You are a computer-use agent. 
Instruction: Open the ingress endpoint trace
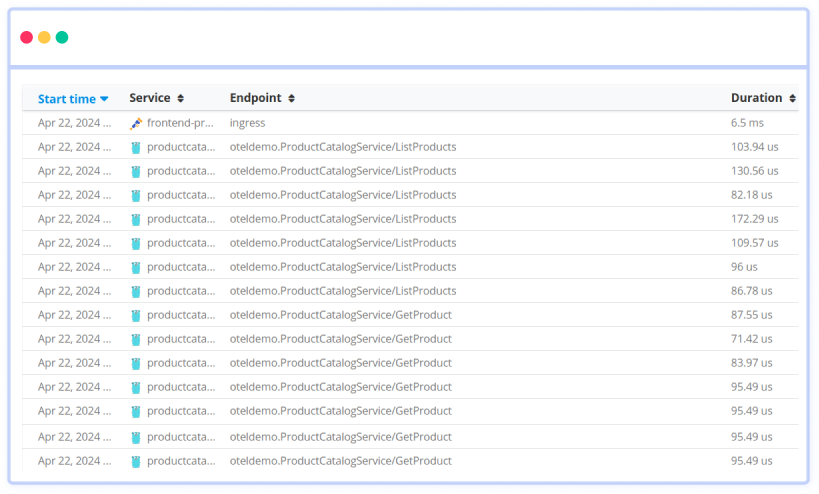[247, 123]
